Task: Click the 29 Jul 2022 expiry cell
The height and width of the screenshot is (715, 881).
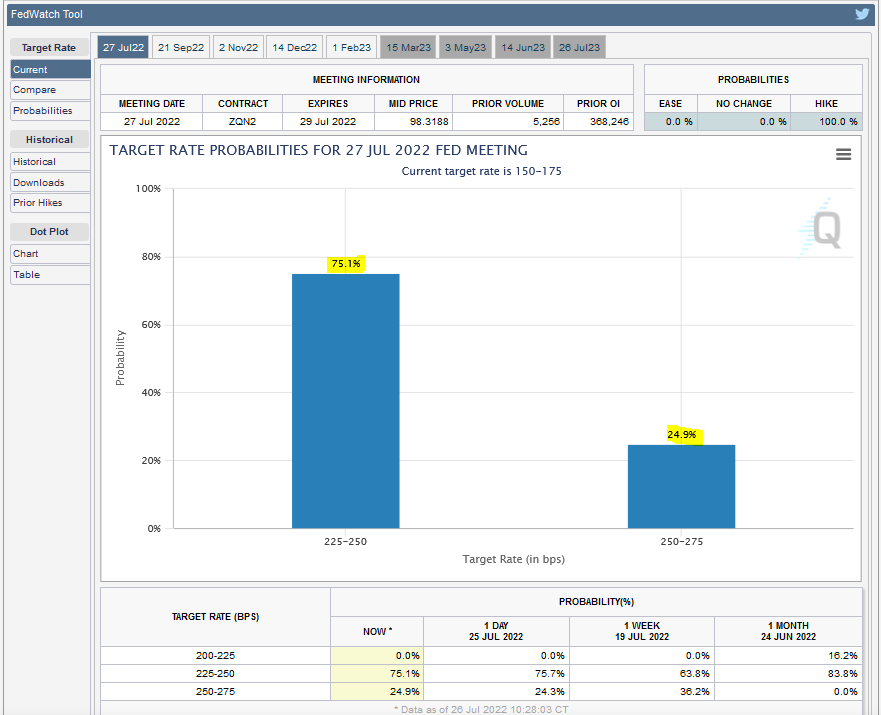Action: coord(328,121)
